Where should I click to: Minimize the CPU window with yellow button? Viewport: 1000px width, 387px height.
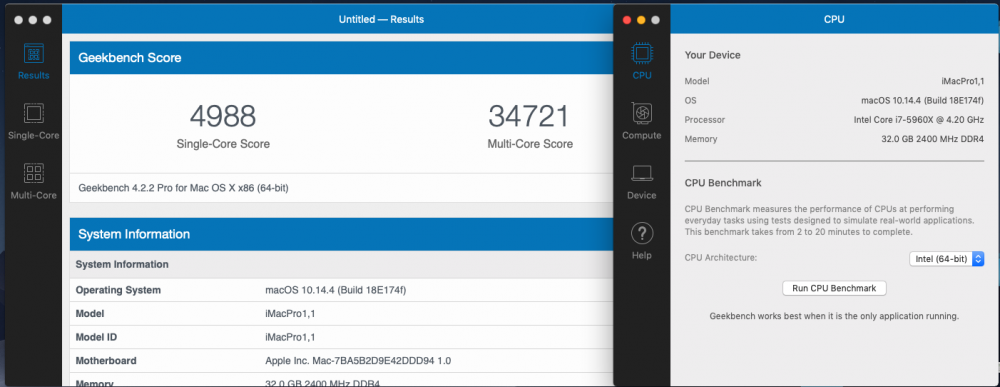point(641,20)
